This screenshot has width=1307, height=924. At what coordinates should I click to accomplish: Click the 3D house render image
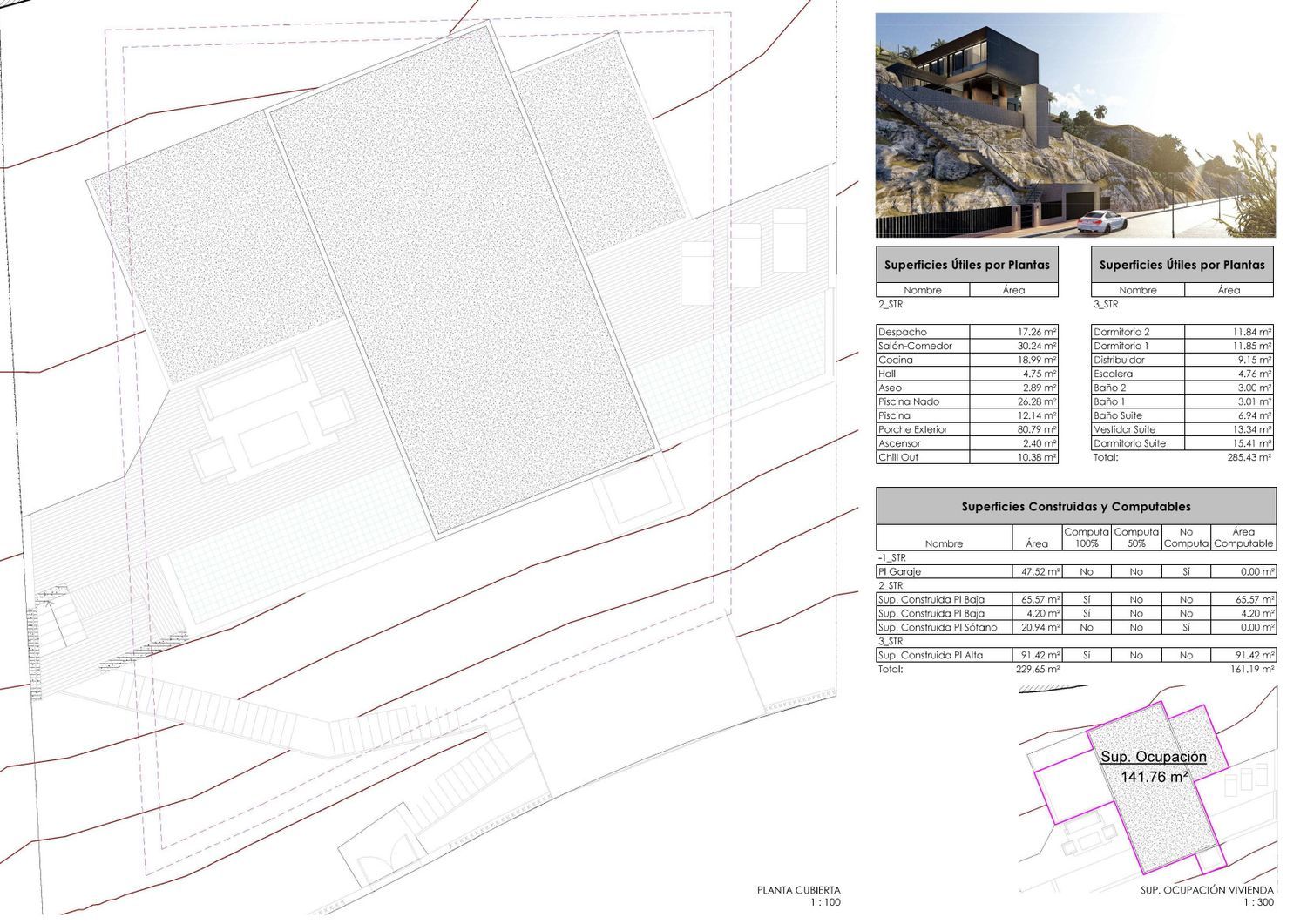point(1075,125)
